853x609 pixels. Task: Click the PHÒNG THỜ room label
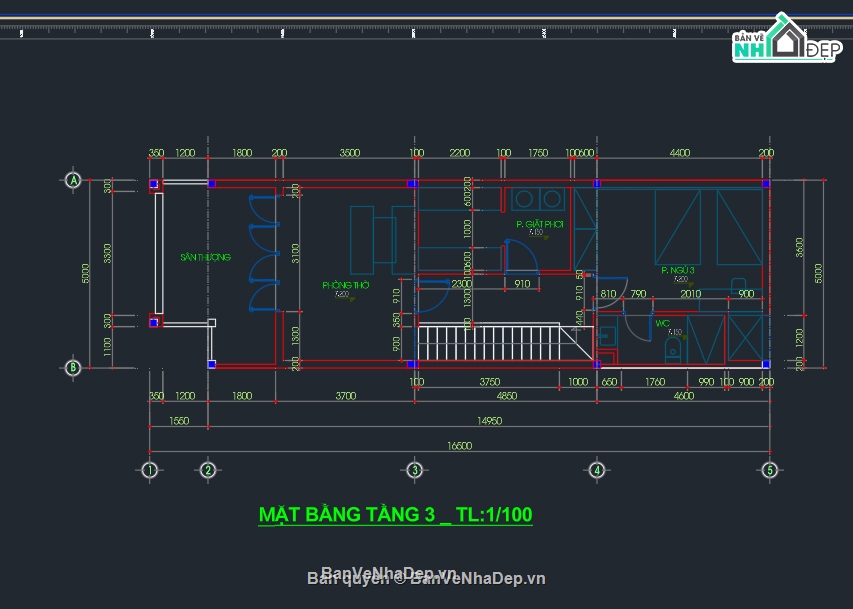click(x=339, y=285)
